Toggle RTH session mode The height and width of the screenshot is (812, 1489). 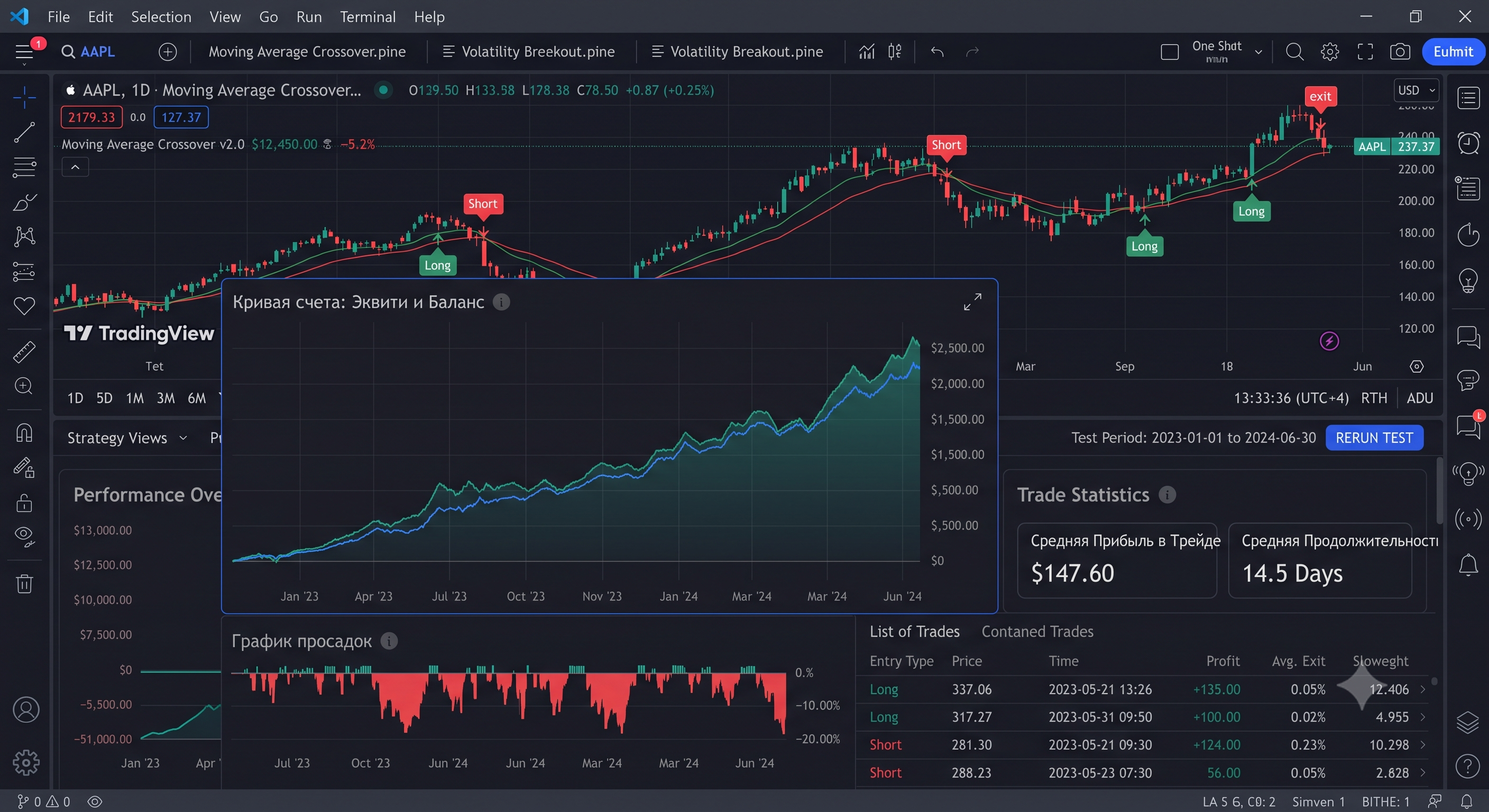1373,398
